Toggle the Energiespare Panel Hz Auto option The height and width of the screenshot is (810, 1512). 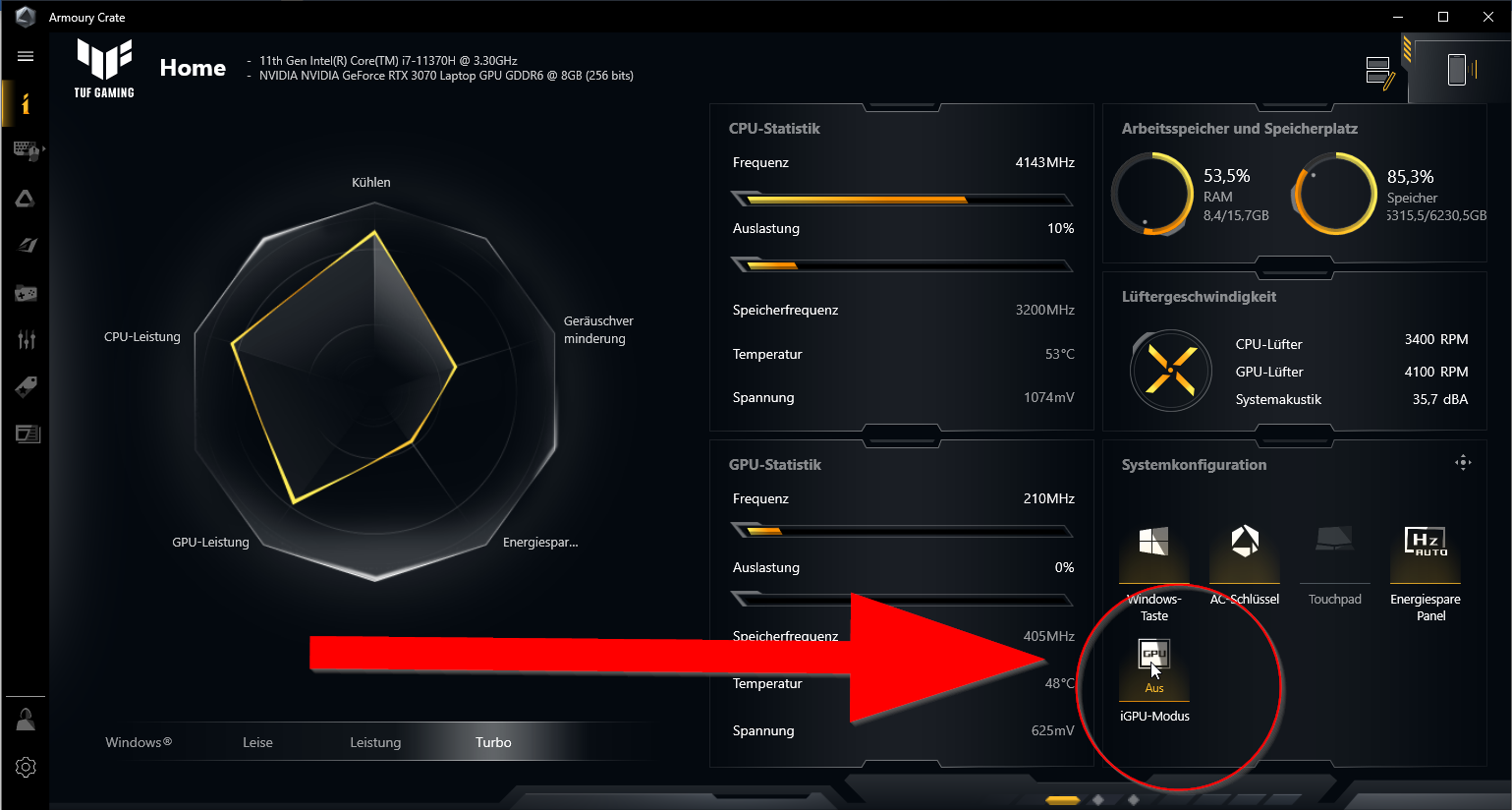pyautogui.click(x=1426, y=541)
